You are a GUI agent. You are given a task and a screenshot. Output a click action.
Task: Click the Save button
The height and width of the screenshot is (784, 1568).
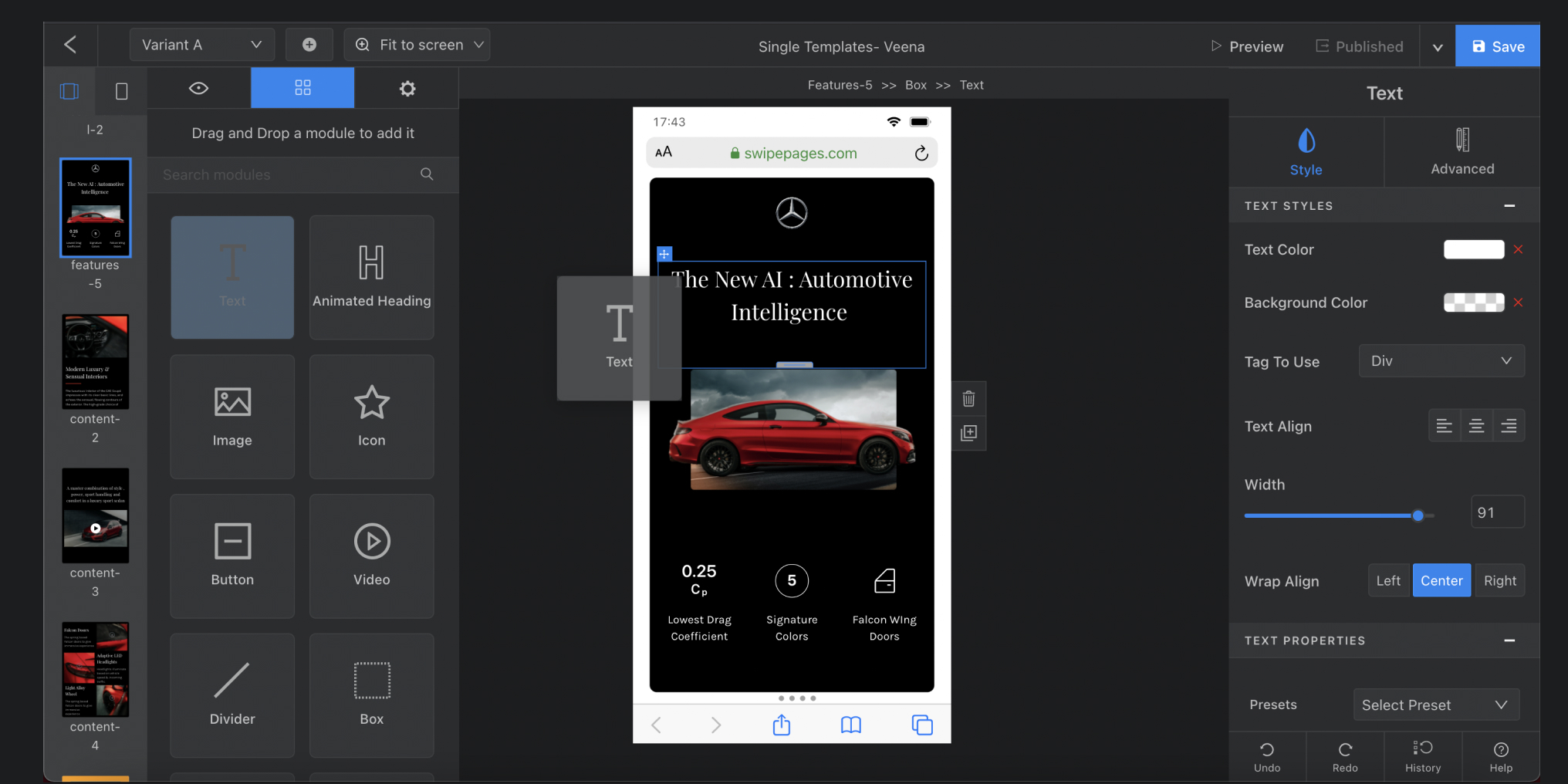[1497, 46]
